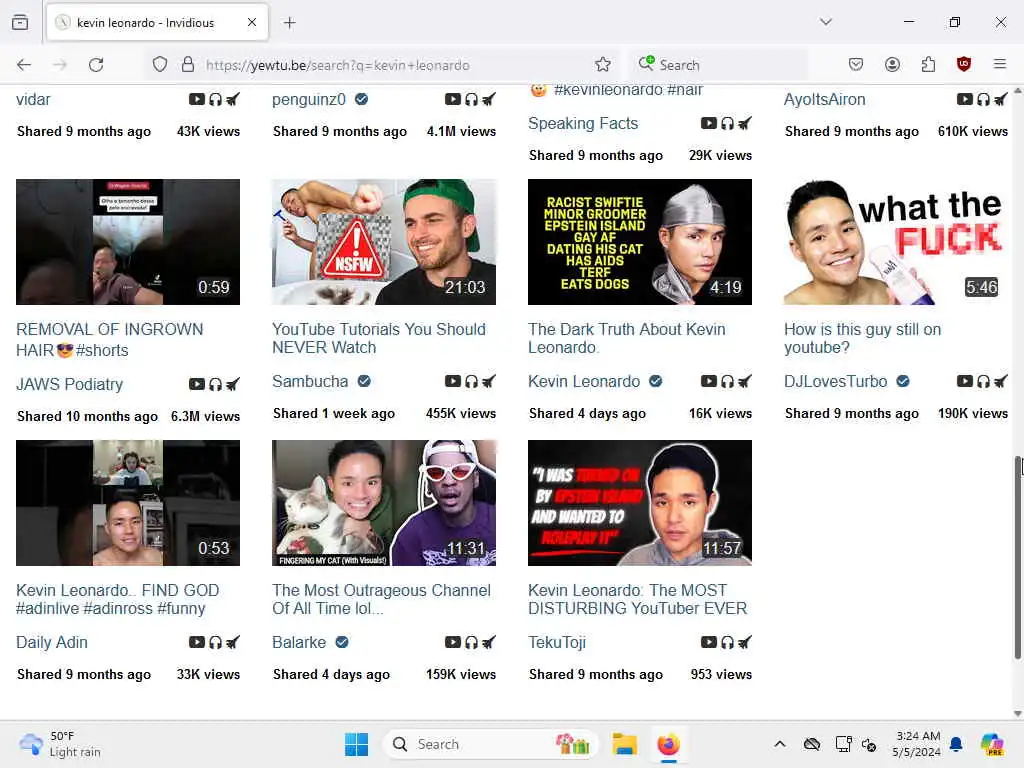
Task: Headphones icon in Kevin Leonardo channel row
Action: pos(728,381)
